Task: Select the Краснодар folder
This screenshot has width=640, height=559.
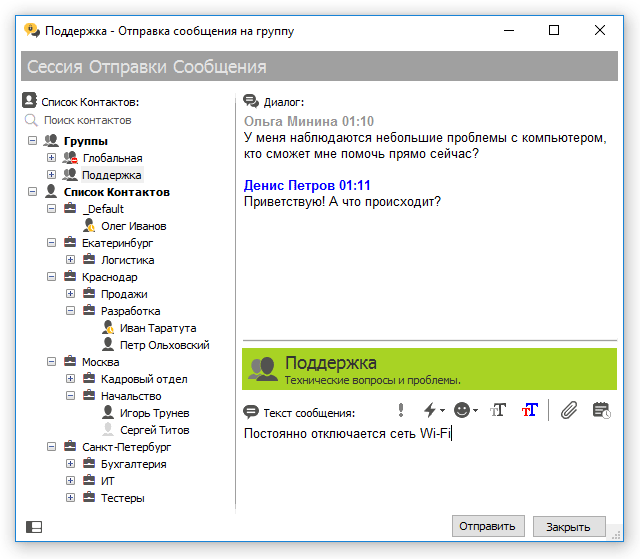Action: point(109,277)
